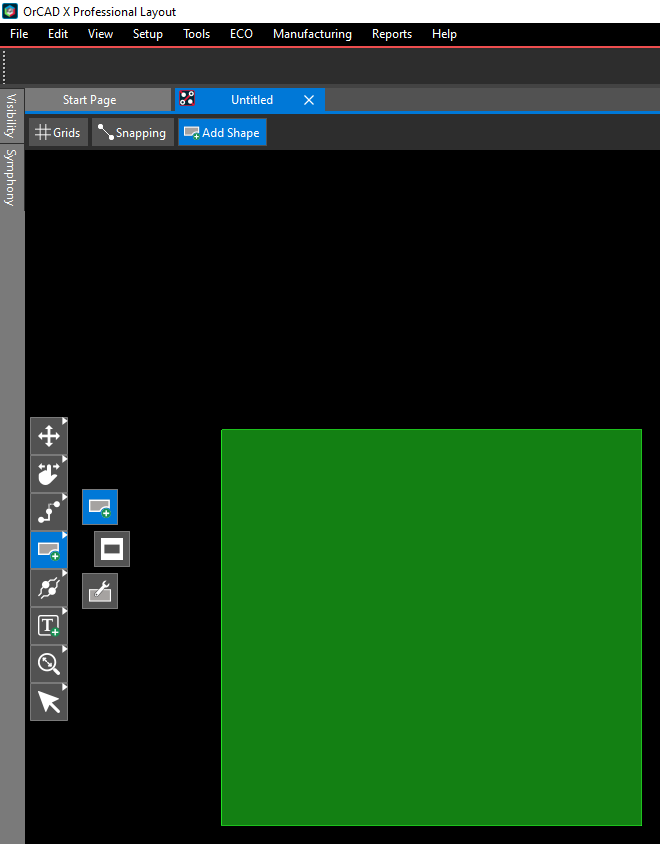
Task: Select the hand gesture tool icon
Action: [x=49, y=474]
